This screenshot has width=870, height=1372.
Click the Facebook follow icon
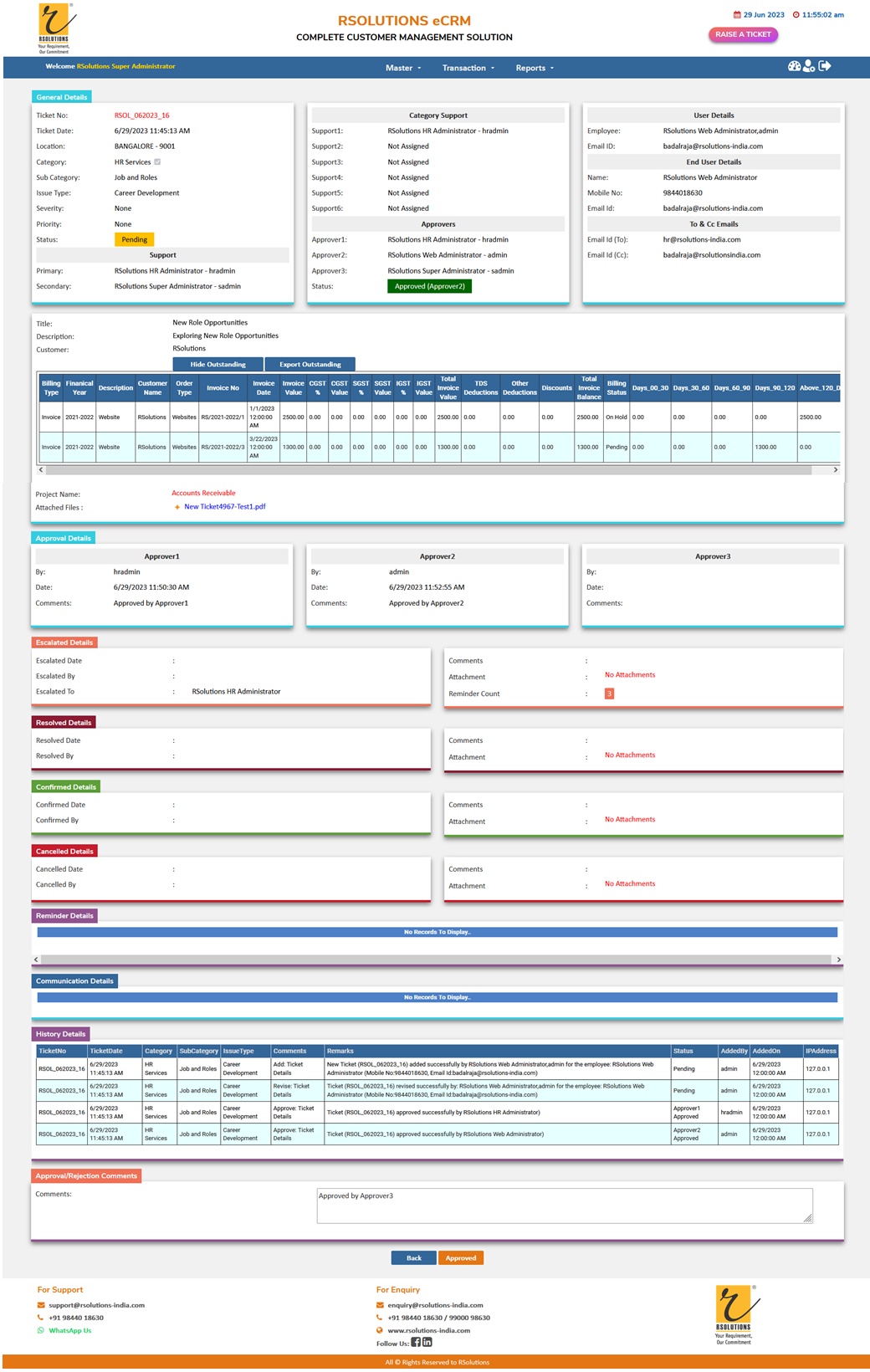pos(416,1343)
